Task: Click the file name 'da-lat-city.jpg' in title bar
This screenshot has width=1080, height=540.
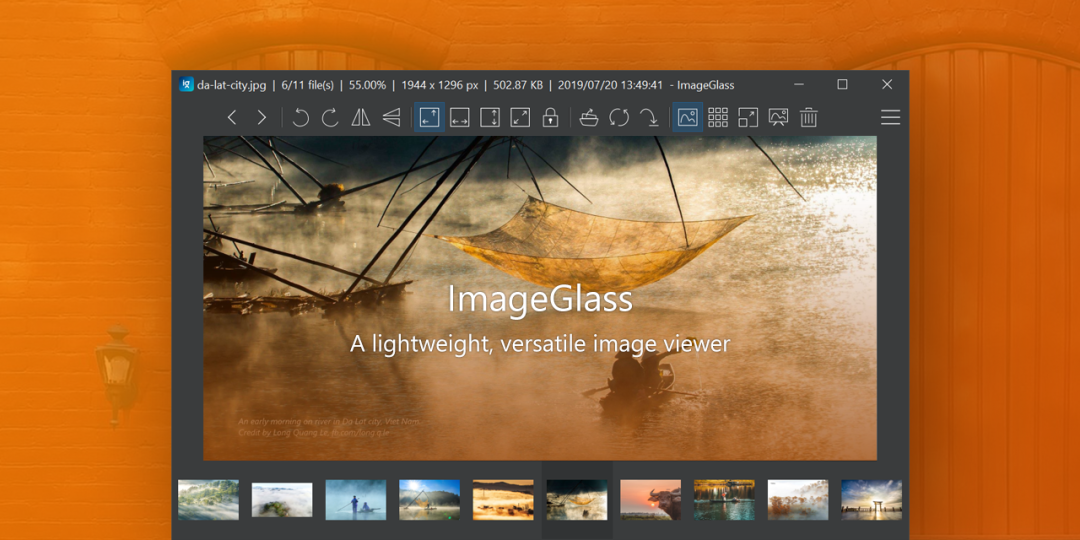Action: [231, 85]
